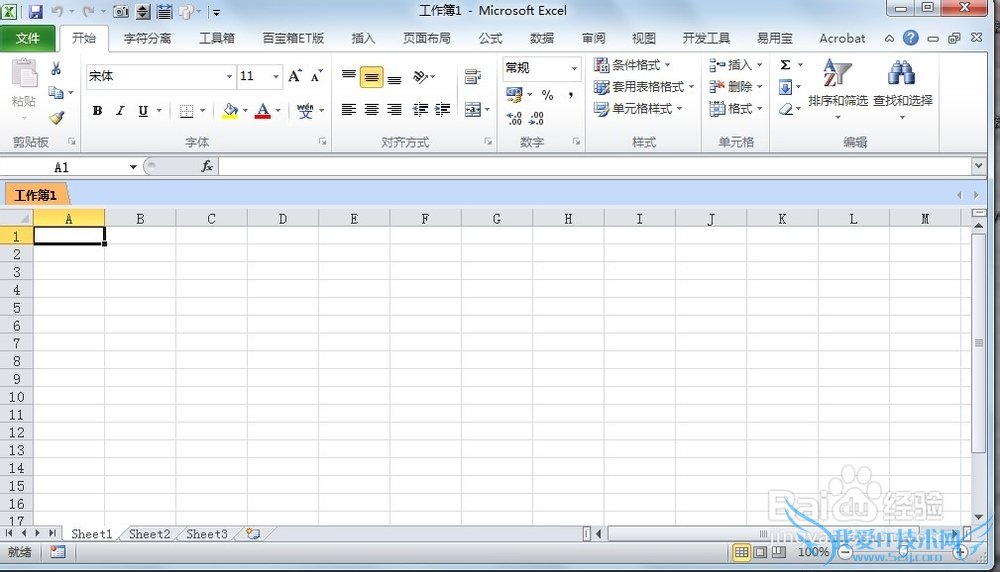1000x572 pixels.
Task: Click the increase decimal icon
Action: tap(514, 118)
